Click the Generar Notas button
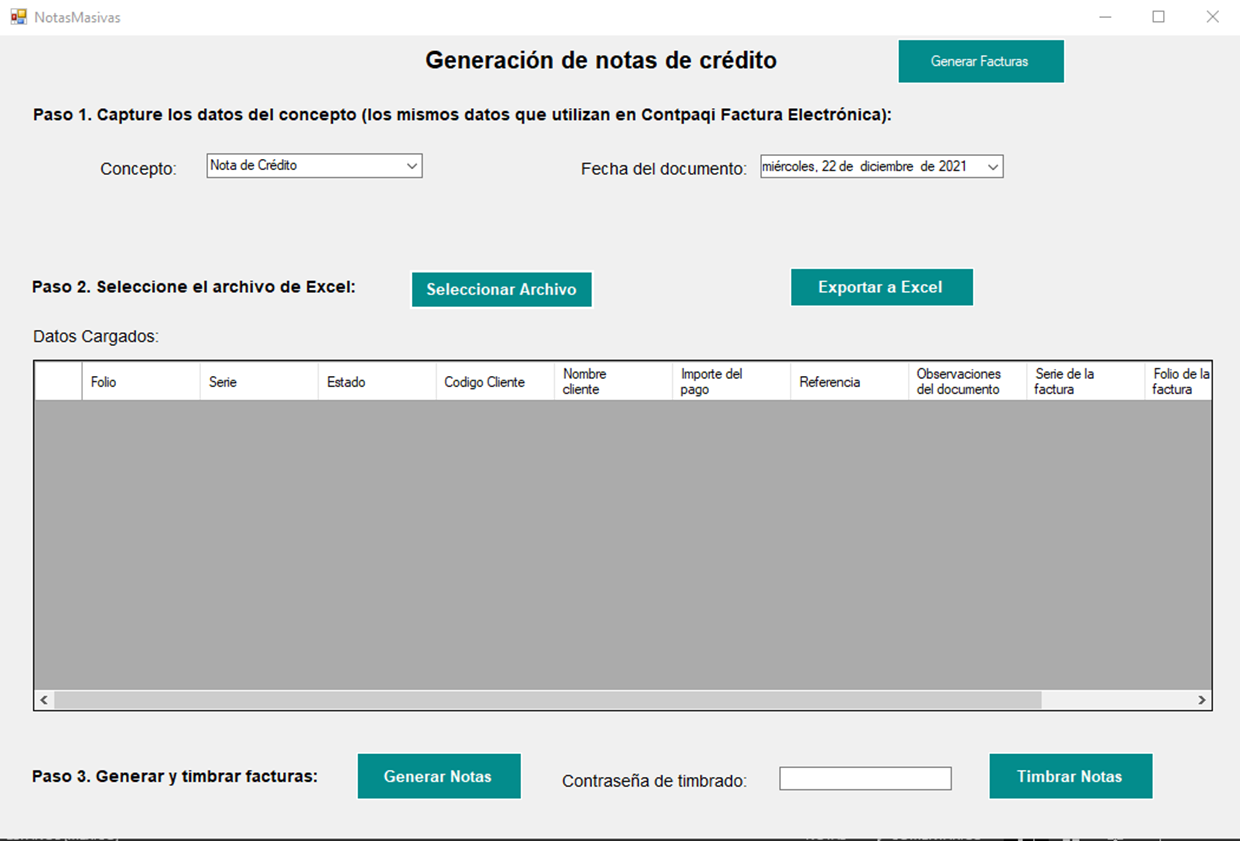The height and width of the screenshot is (841, 1240). (438, 776)
